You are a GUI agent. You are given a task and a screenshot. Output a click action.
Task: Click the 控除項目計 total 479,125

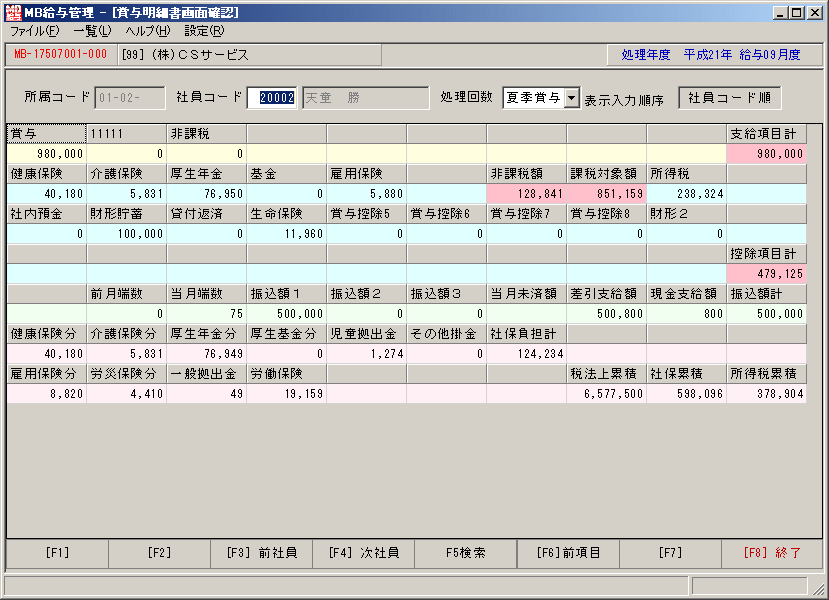(767, 274)
